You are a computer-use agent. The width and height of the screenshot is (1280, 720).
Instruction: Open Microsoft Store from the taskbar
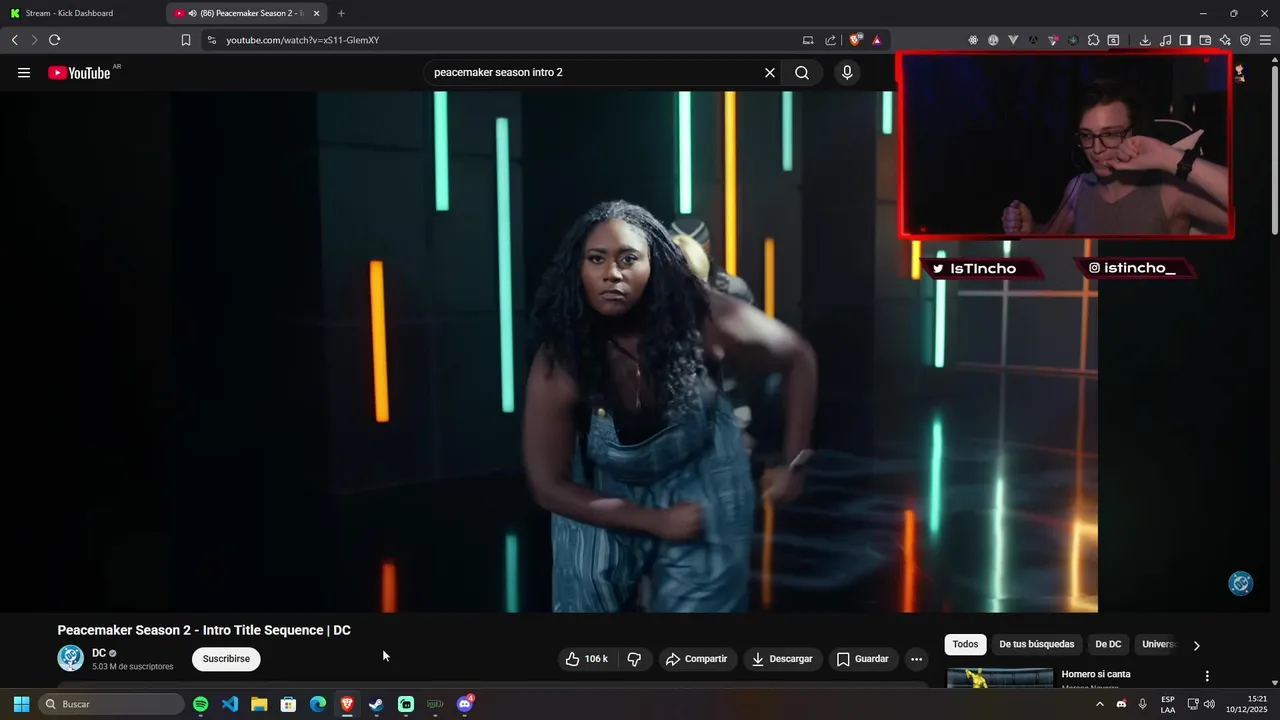[x=288, y=704]
